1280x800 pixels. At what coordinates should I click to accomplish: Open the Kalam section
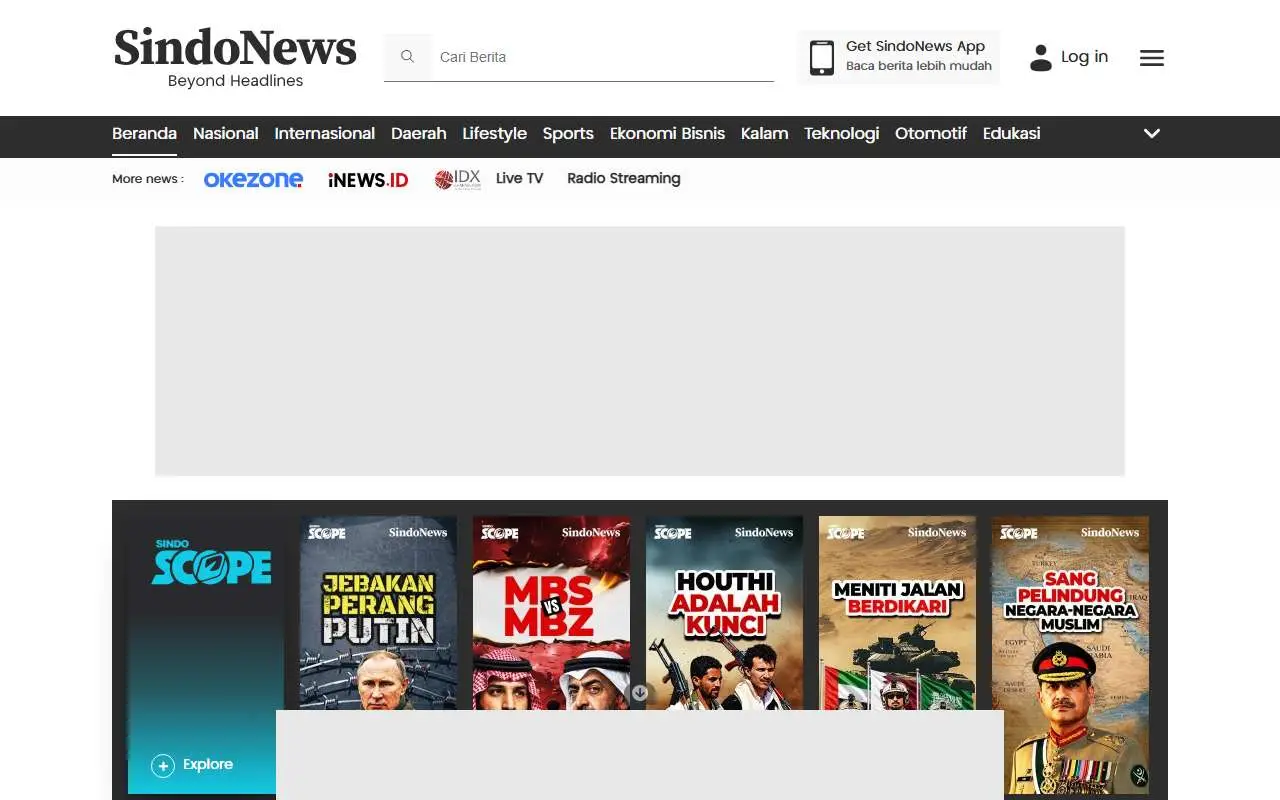pyautogui.click(x=764, y=133)
